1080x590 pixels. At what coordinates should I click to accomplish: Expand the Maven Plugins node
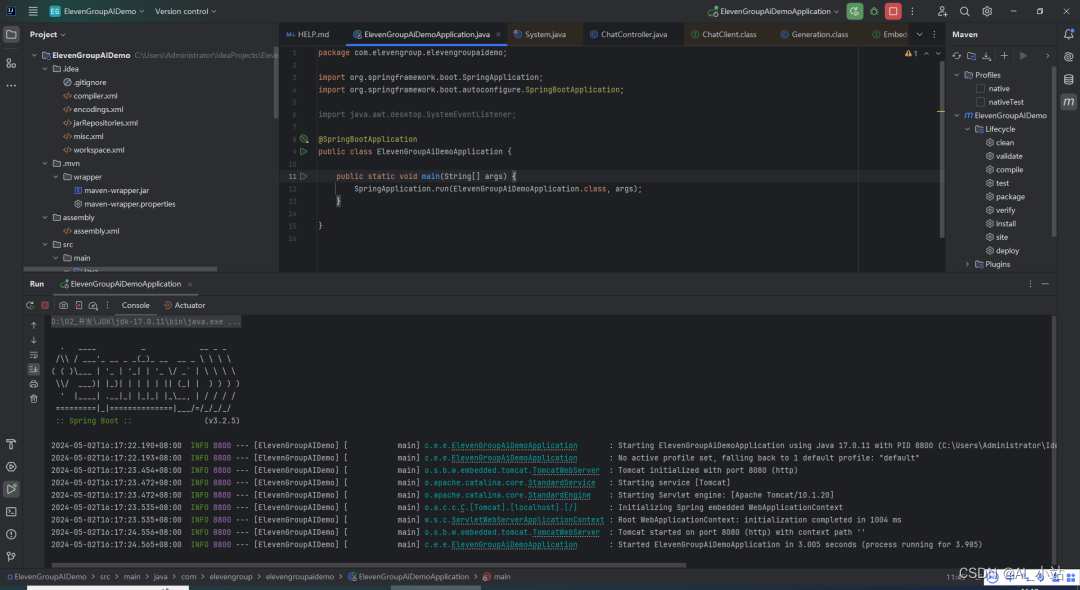pos(967,264)
